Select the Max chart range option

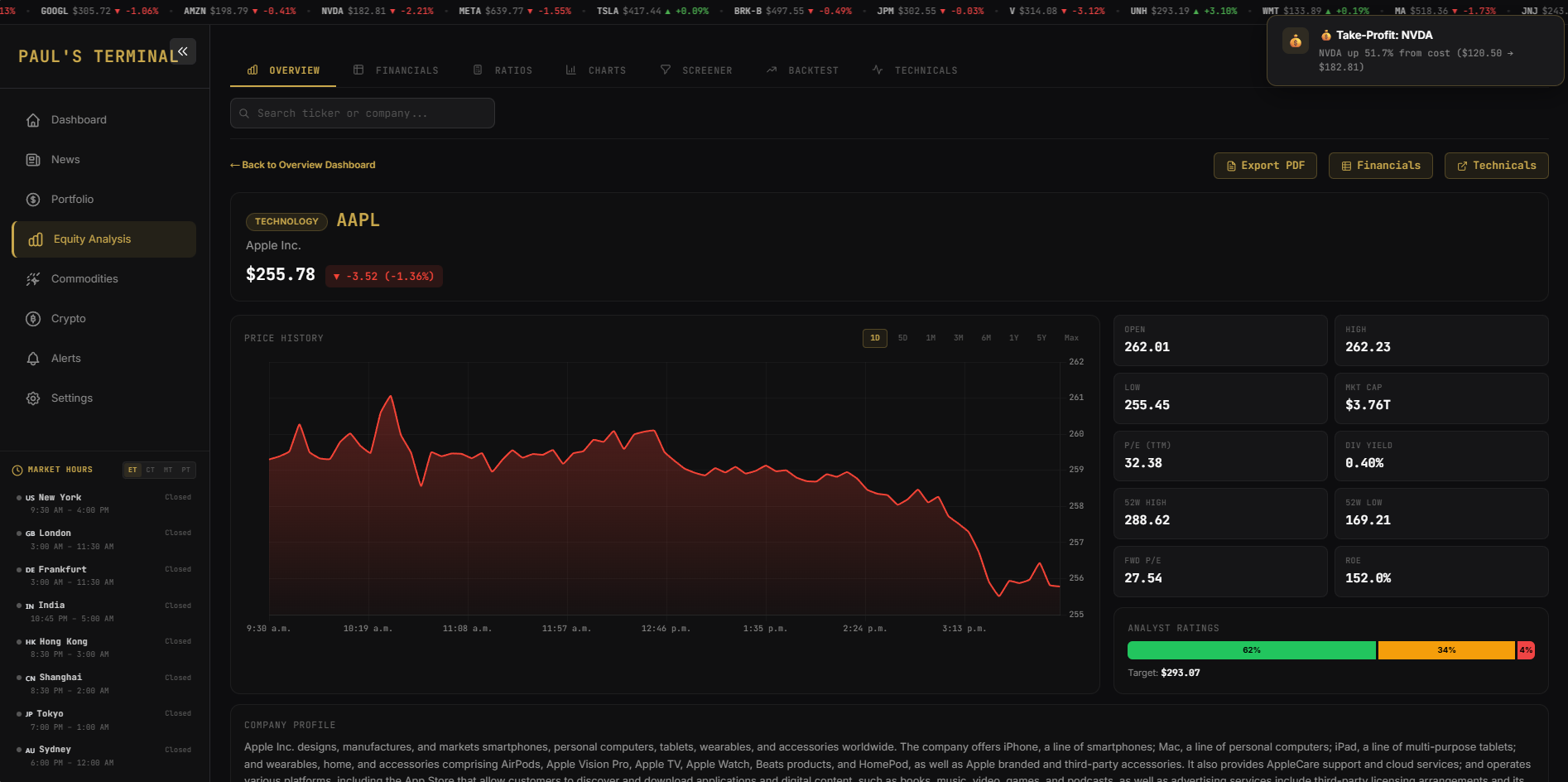click(x=1071, y=338)
